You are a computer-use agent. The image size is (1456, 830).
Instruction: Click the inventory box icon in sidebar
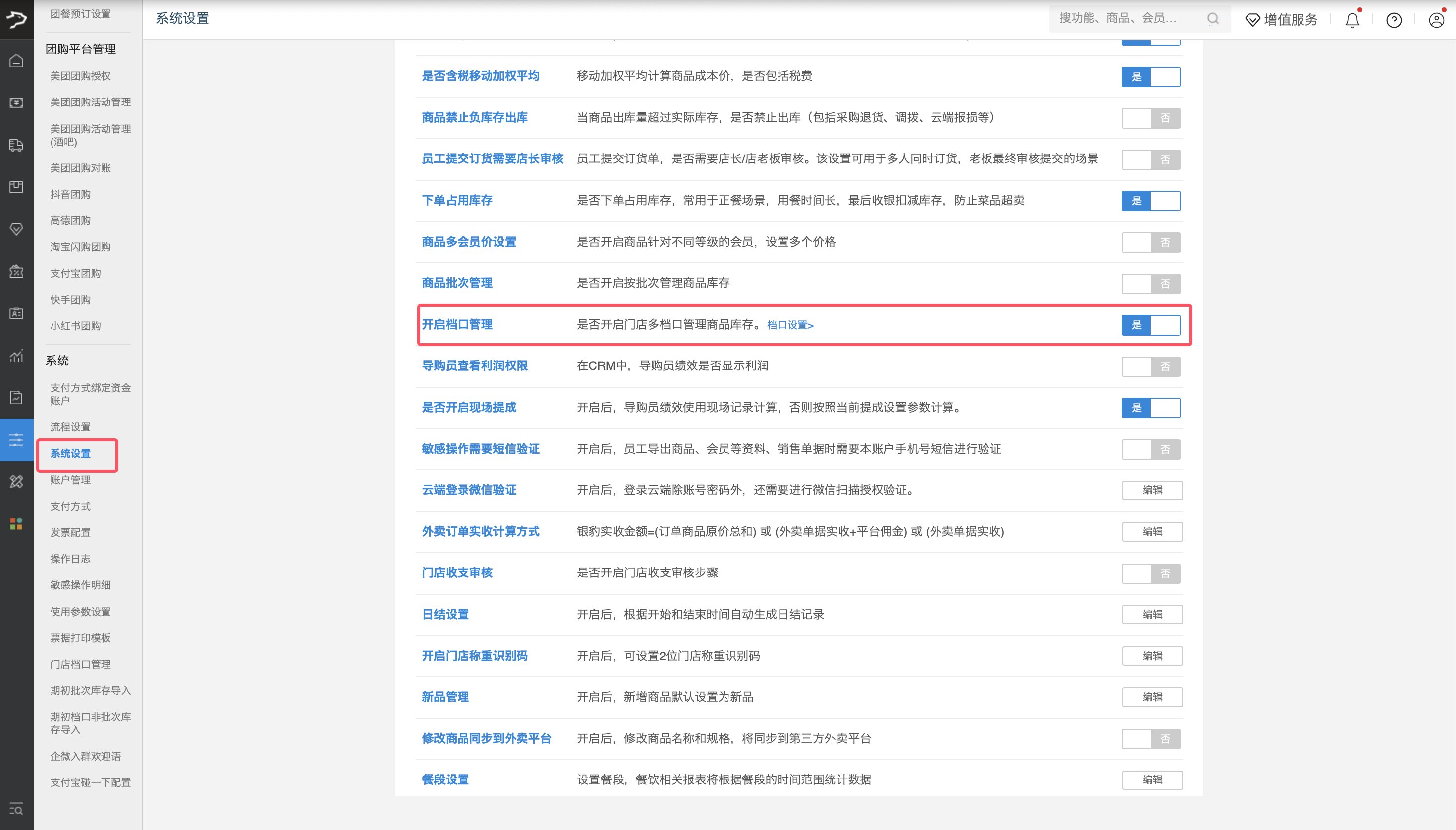(x=16, y=186)
